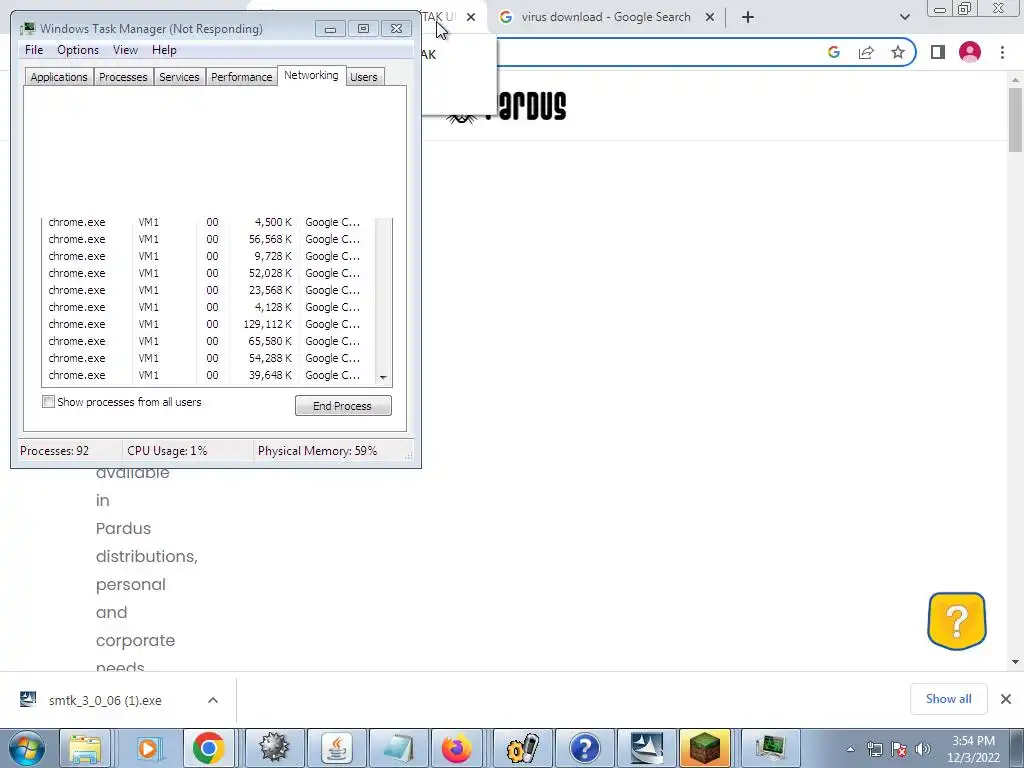Open a new Chrome tab
This screenshot has width=1024, height=768.
[748, 17]
